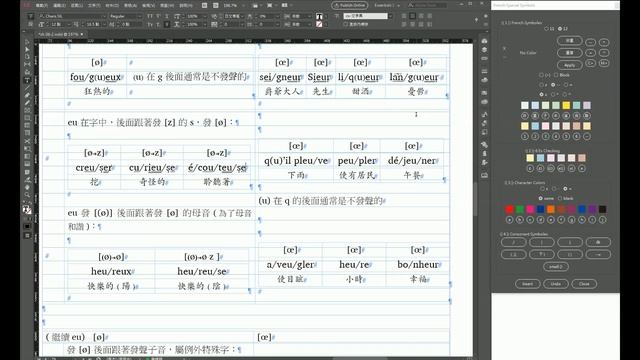Viewport: 640px width, 360px height.
Task: Select the Pencil tool
Action: [x=27, y=103]
